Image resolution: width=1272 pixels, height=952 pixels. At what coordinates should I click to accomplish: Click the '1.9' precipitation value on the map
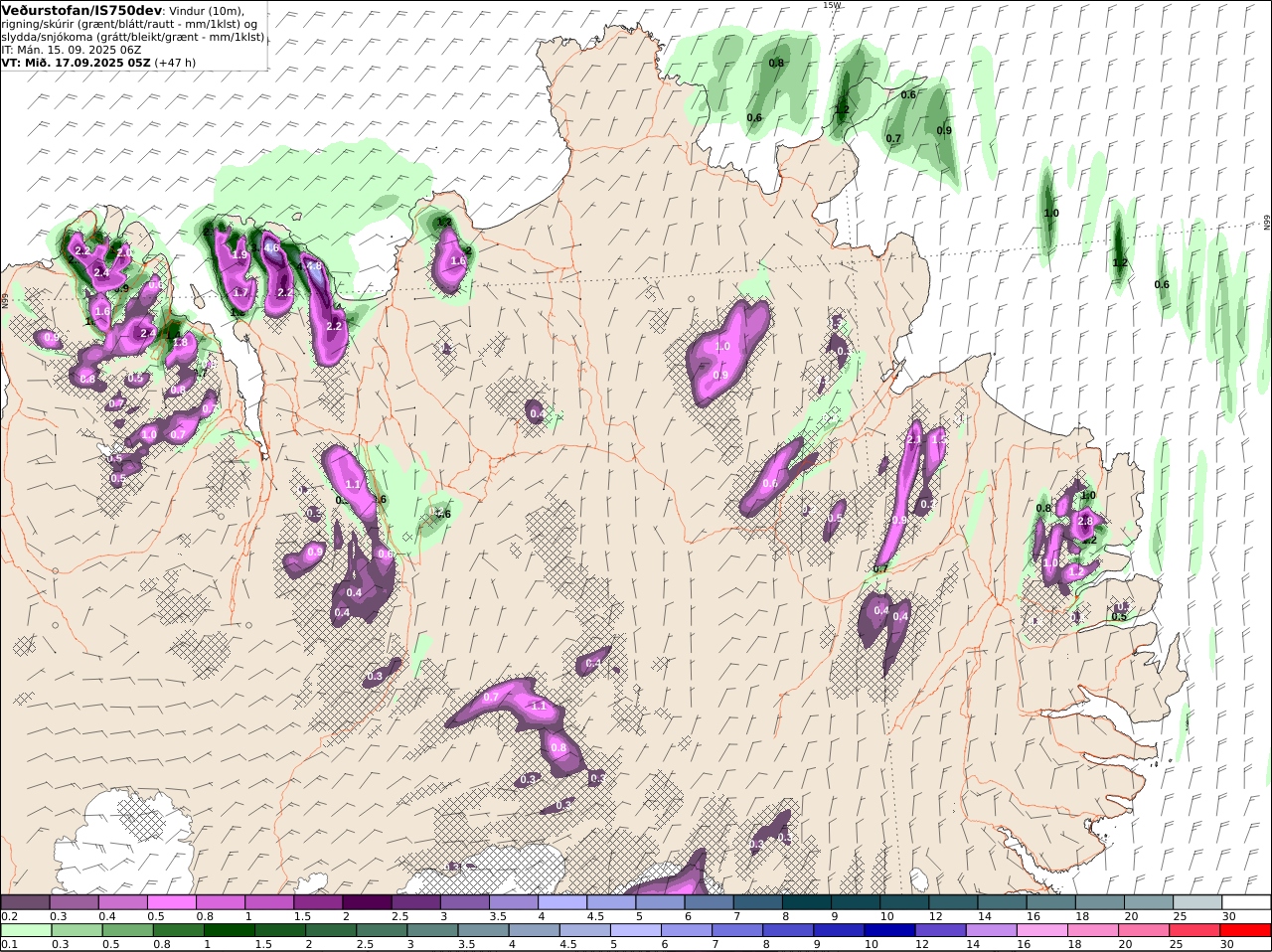239,255
